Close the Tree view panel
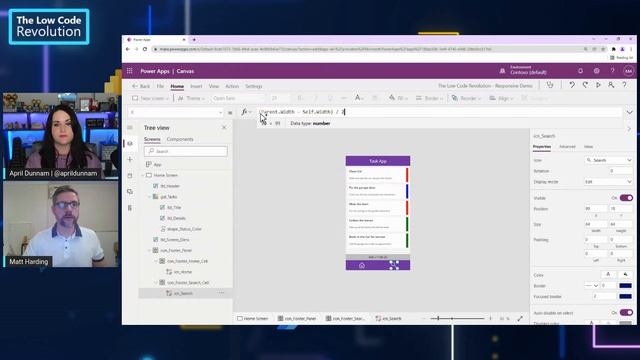The height and width of the screenshot is (360, 640). coord(224,128)
